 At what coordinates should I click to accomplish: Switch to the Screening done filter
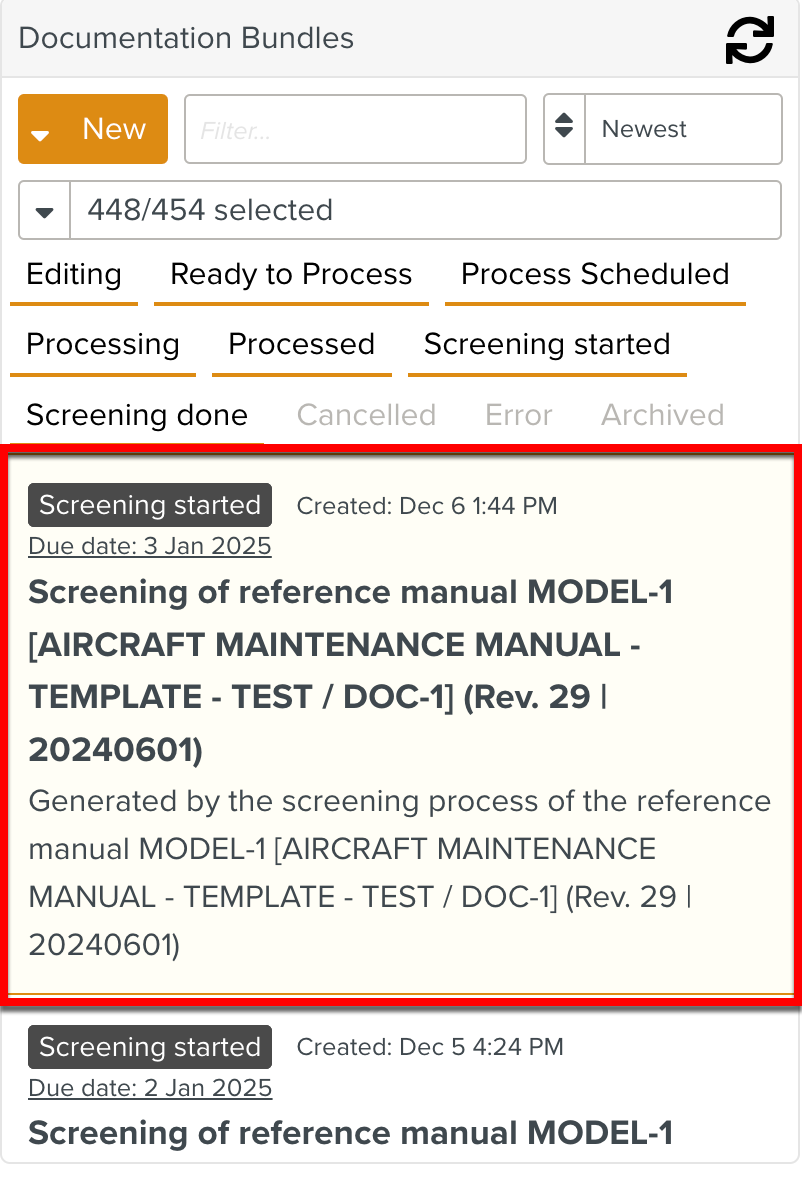pyautogui.click(x=136, y=414)
